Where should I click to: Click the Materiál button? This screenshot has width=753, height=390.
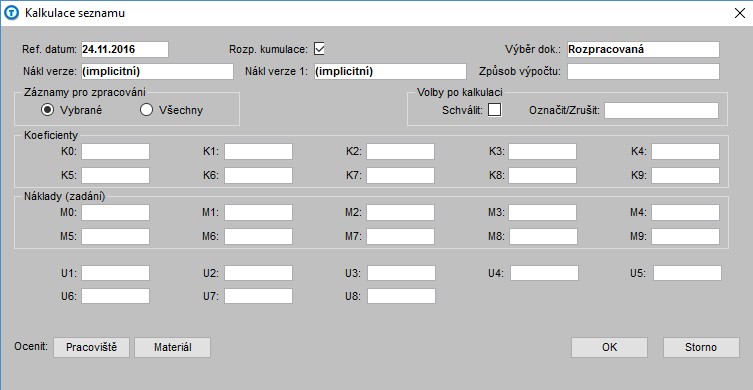(172, 347)
